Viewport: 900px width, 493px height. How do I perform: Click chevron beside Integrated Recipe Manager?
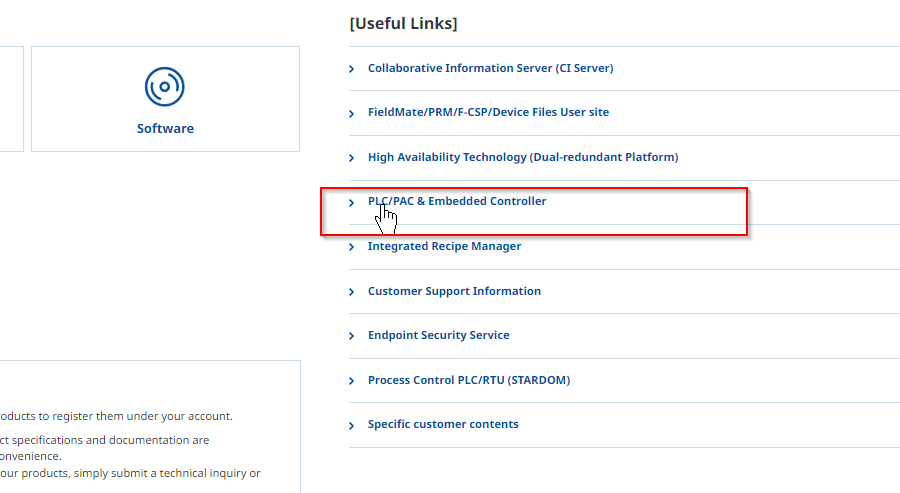(352, 247)
